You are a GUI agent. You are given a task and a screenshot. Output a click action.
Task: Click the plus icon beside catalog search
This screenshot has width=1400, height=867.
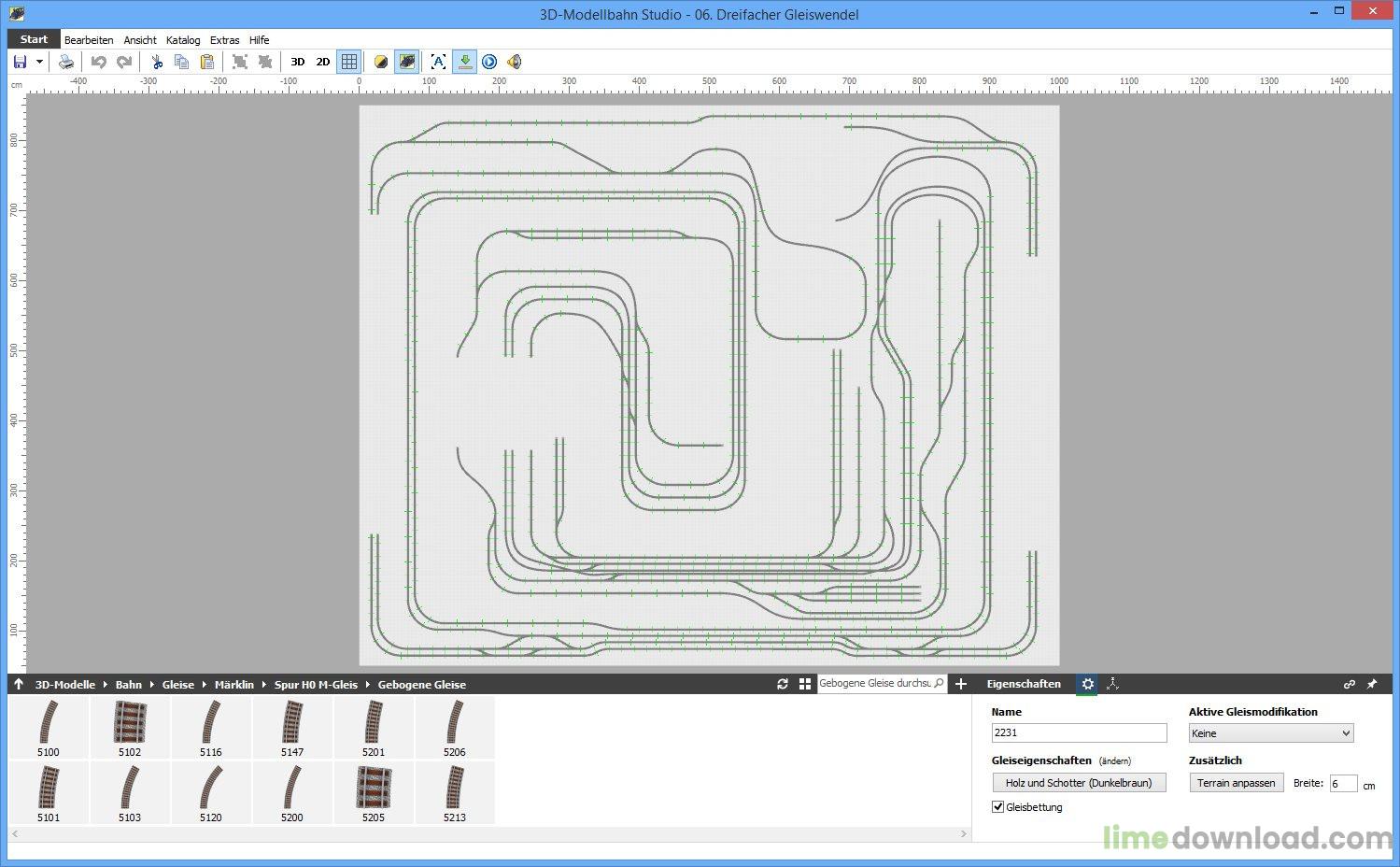coord(961,684)
